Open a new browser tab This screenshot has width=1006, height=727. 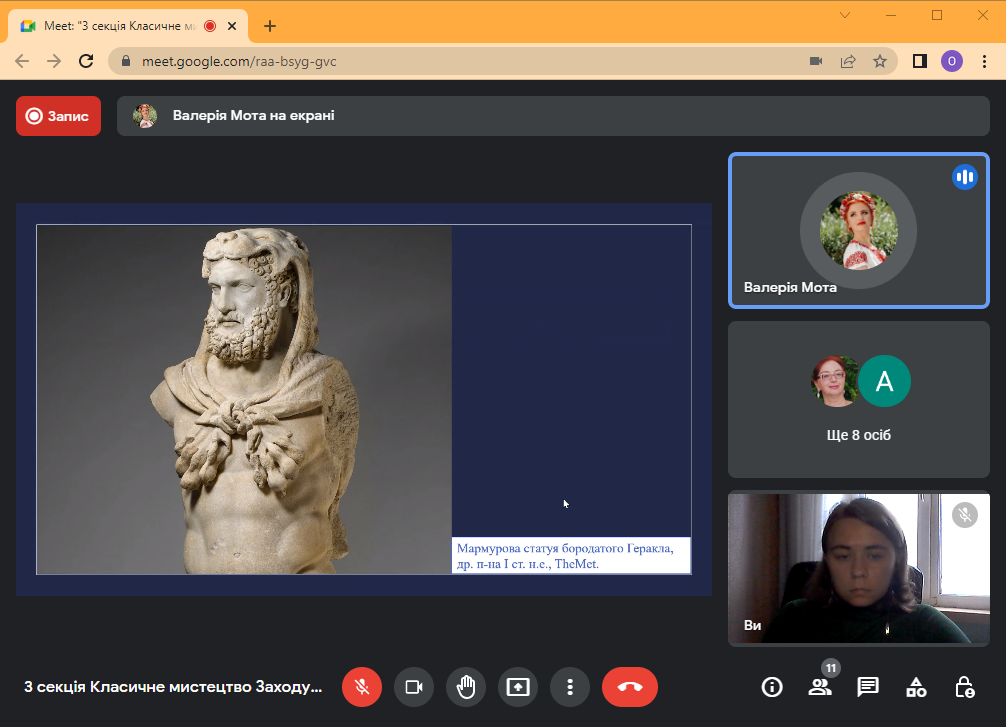270,26
